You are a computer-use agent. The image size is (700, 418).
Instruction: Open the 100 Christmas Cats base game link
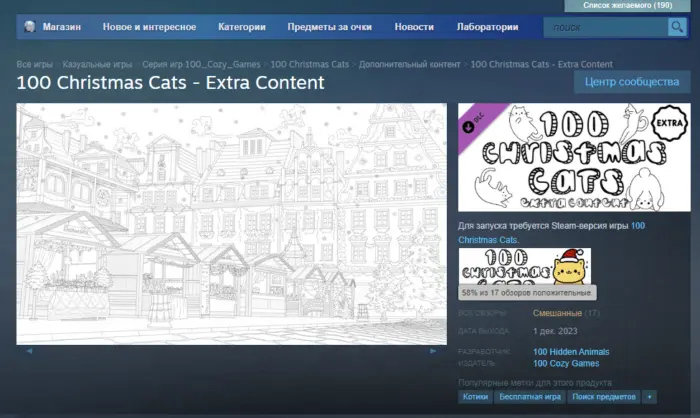tap(551, 233)
